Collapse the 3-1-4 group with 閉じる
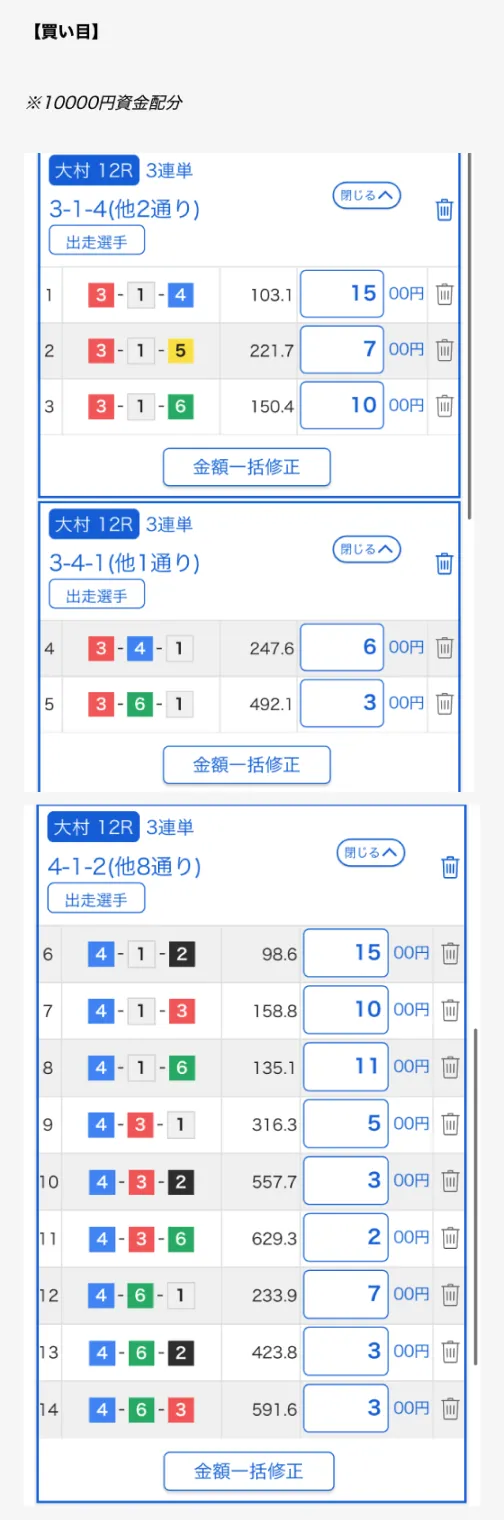Screen dimensions: 504x1520 click(x=366, y=197)
